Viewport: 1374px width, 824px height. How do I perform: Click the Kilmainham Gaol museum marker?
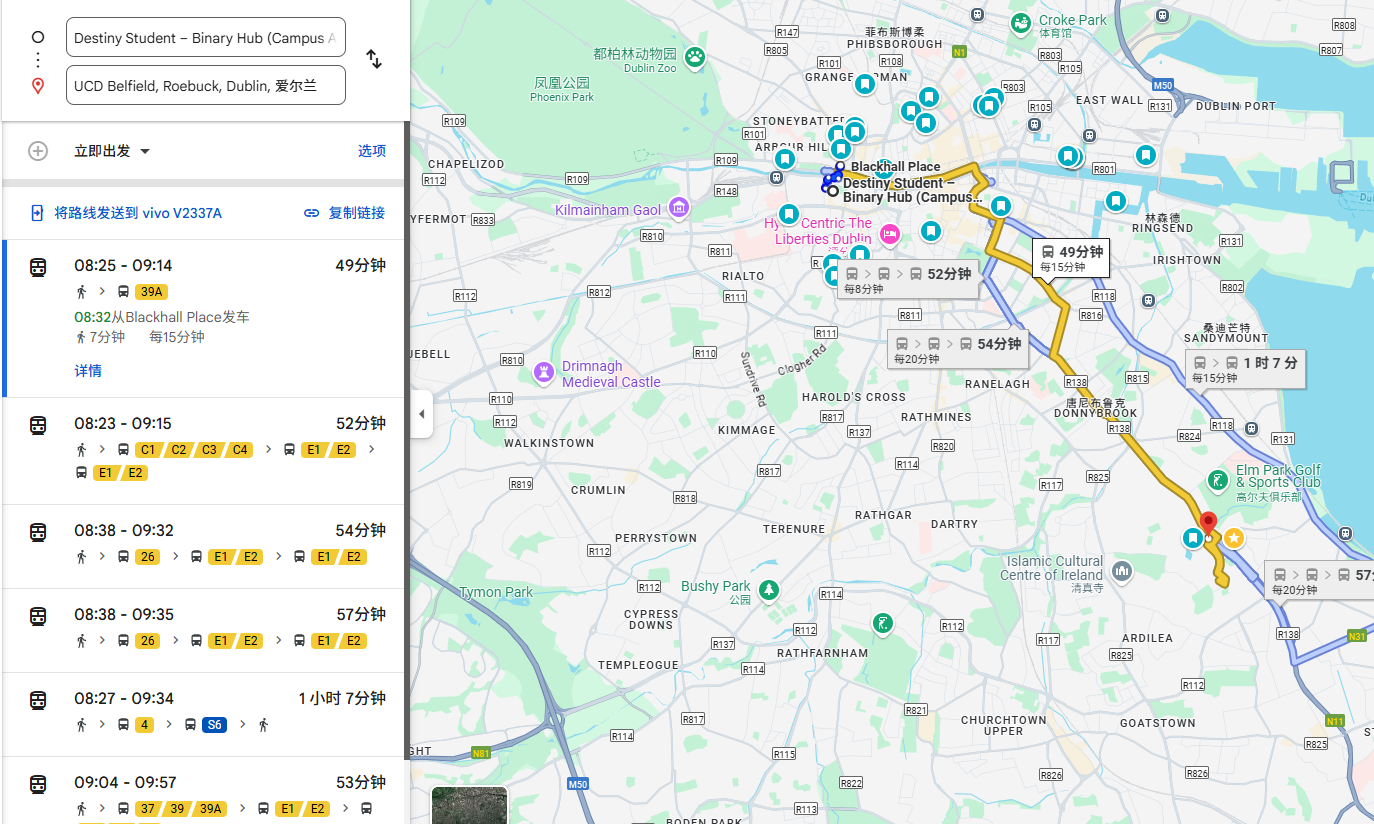pos(679,208)
